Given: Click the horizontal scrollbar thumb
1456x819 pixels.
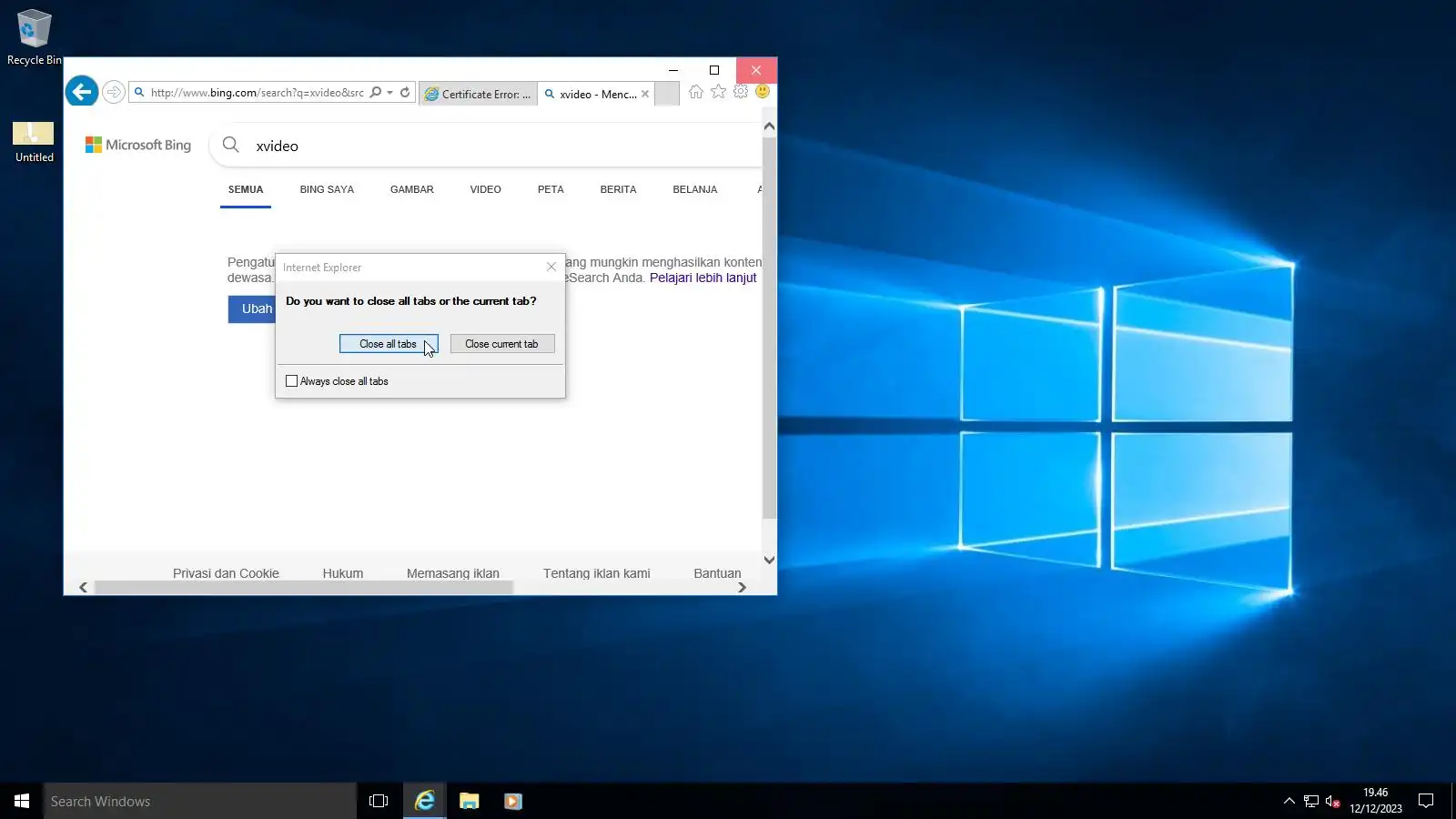Looking at the screenshot, I should [x=304, y=588].
